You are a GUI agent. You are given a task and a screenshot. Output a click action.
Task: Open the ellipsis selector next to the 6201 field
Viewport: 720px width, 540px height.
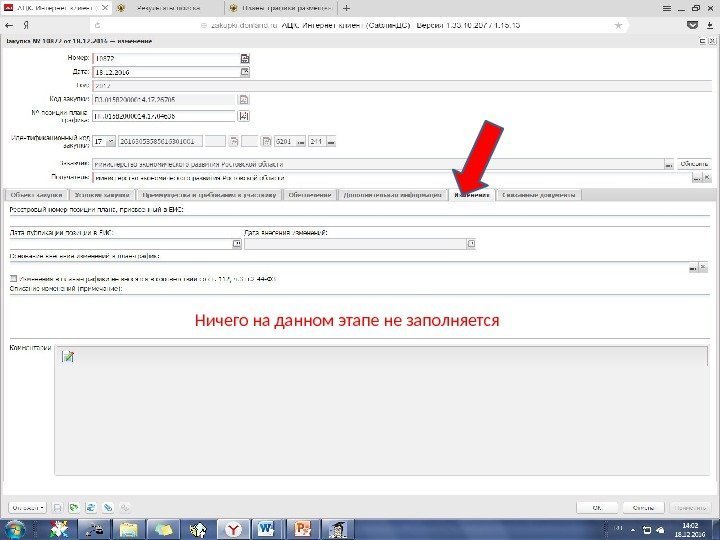click(x=301, y=142)
